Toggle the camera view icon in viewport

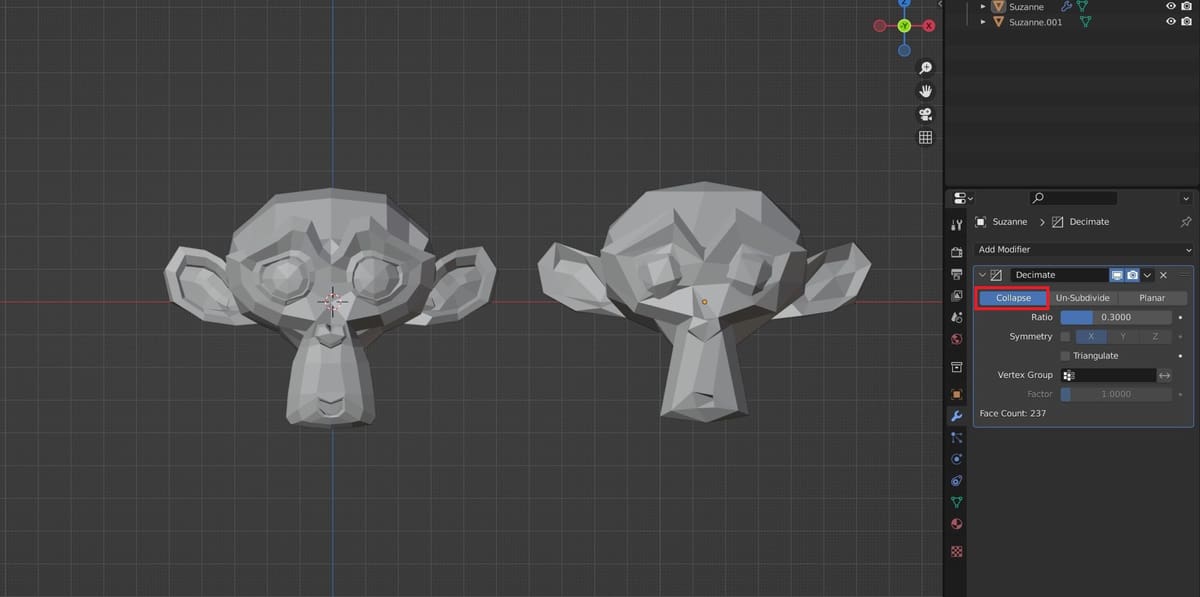pos(925,114)
